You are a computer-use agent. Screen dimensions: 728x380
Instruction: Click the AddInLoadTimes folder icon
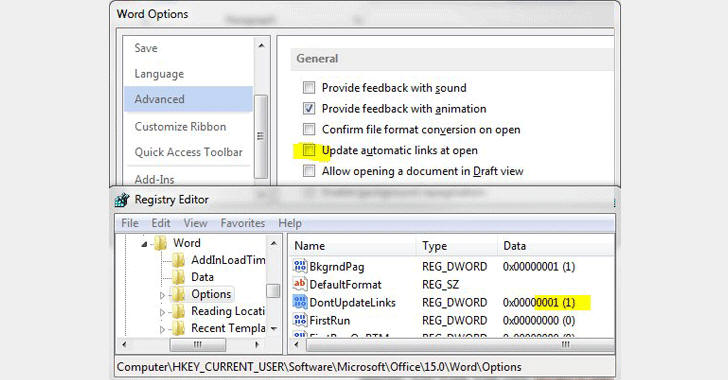click(178, 260)
